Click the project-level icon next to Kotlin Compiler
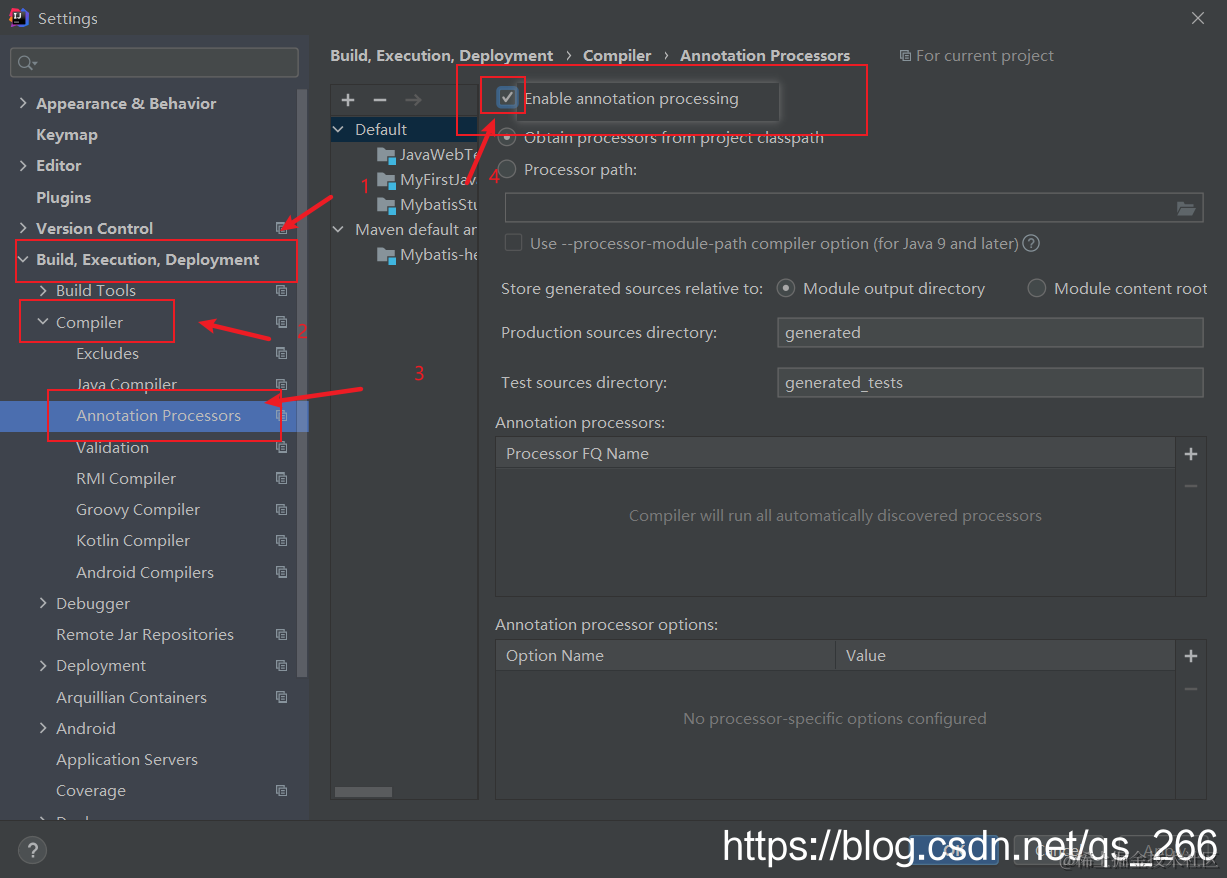 click(x=282, y=540)
